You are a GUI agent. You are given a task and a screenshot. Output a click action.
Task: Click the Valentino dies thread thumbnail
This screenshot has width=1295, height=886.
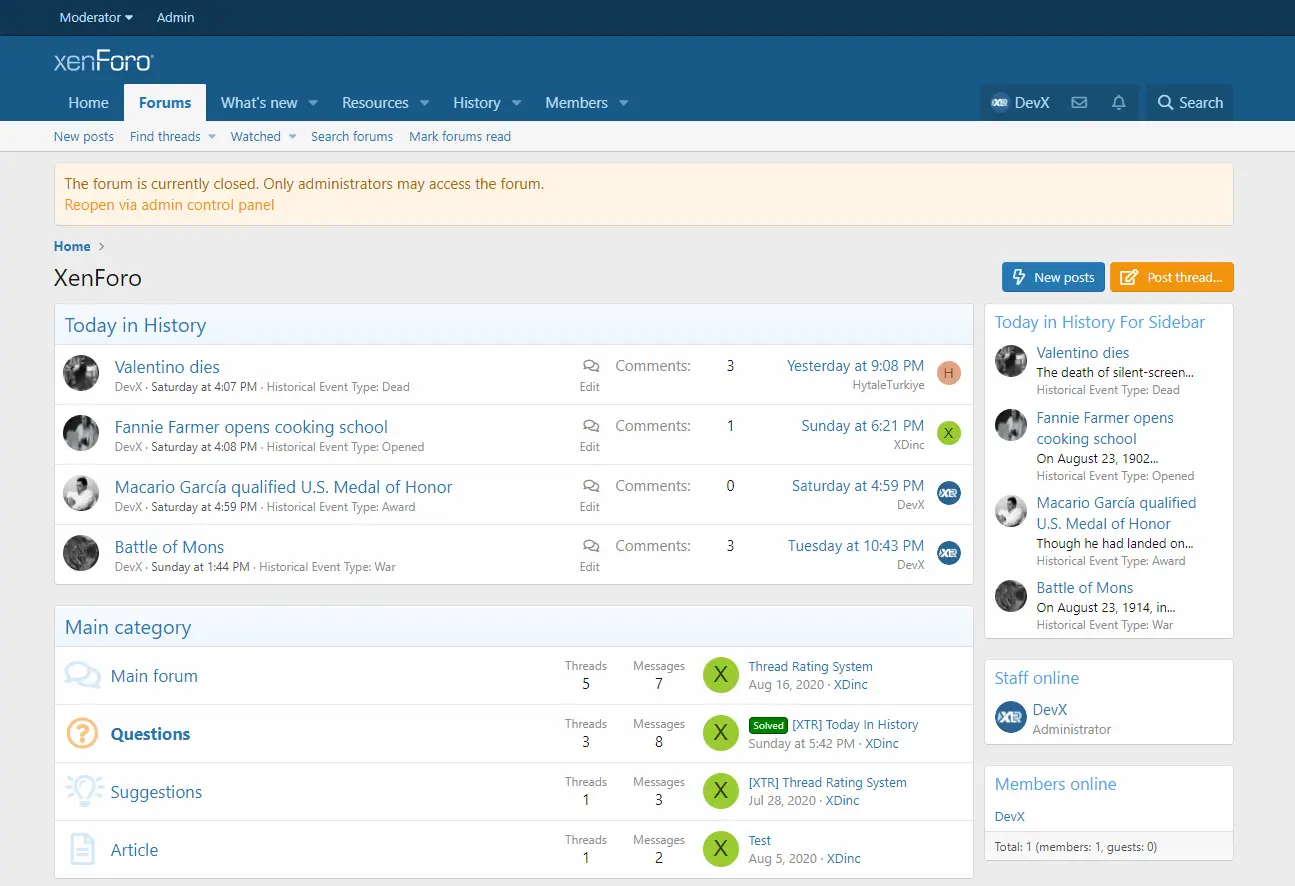(81, 373)
